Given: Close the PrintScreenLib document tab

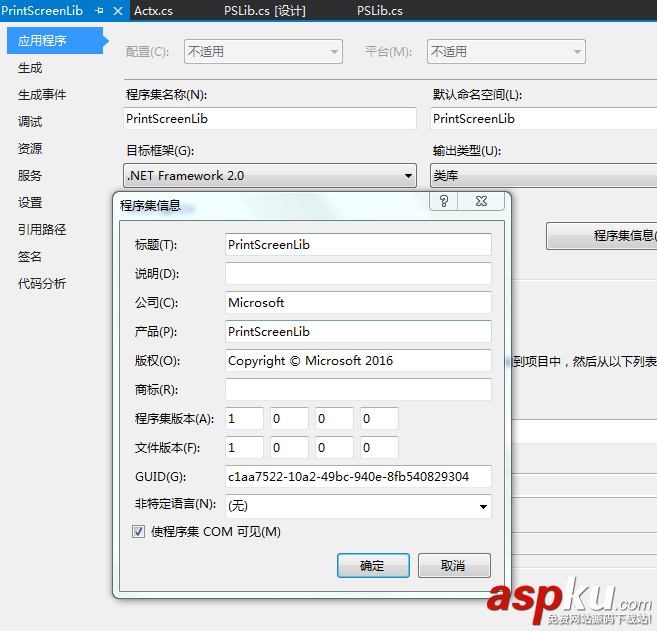Looking at the screenshot, I should (118, 11).
